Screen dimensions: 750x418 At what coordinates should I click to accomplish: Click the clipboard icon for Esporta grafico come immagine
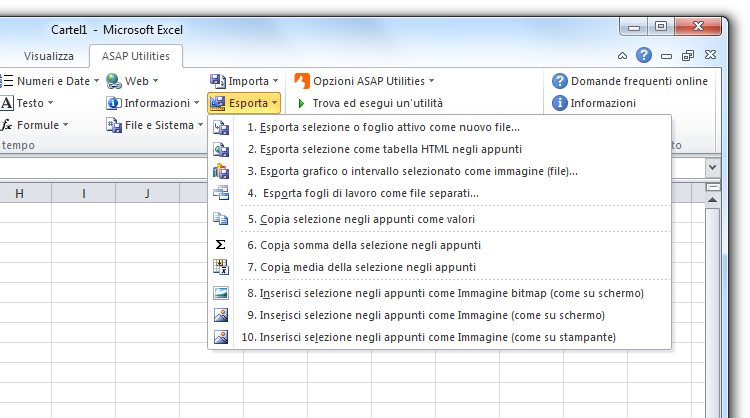(221, 171)
